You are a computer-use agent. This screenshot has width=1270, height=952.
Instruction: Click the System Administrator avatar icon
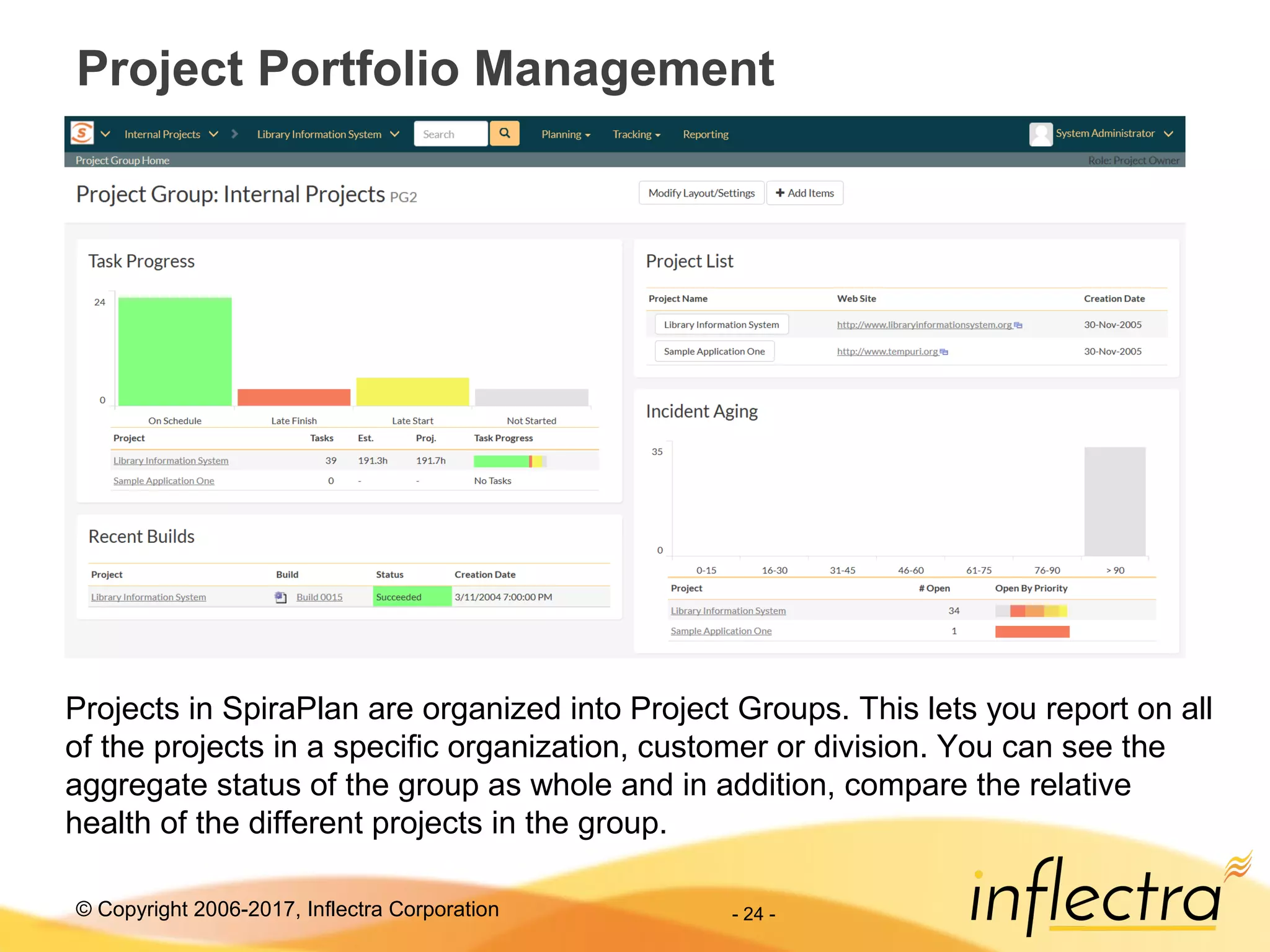(1041, 134)
